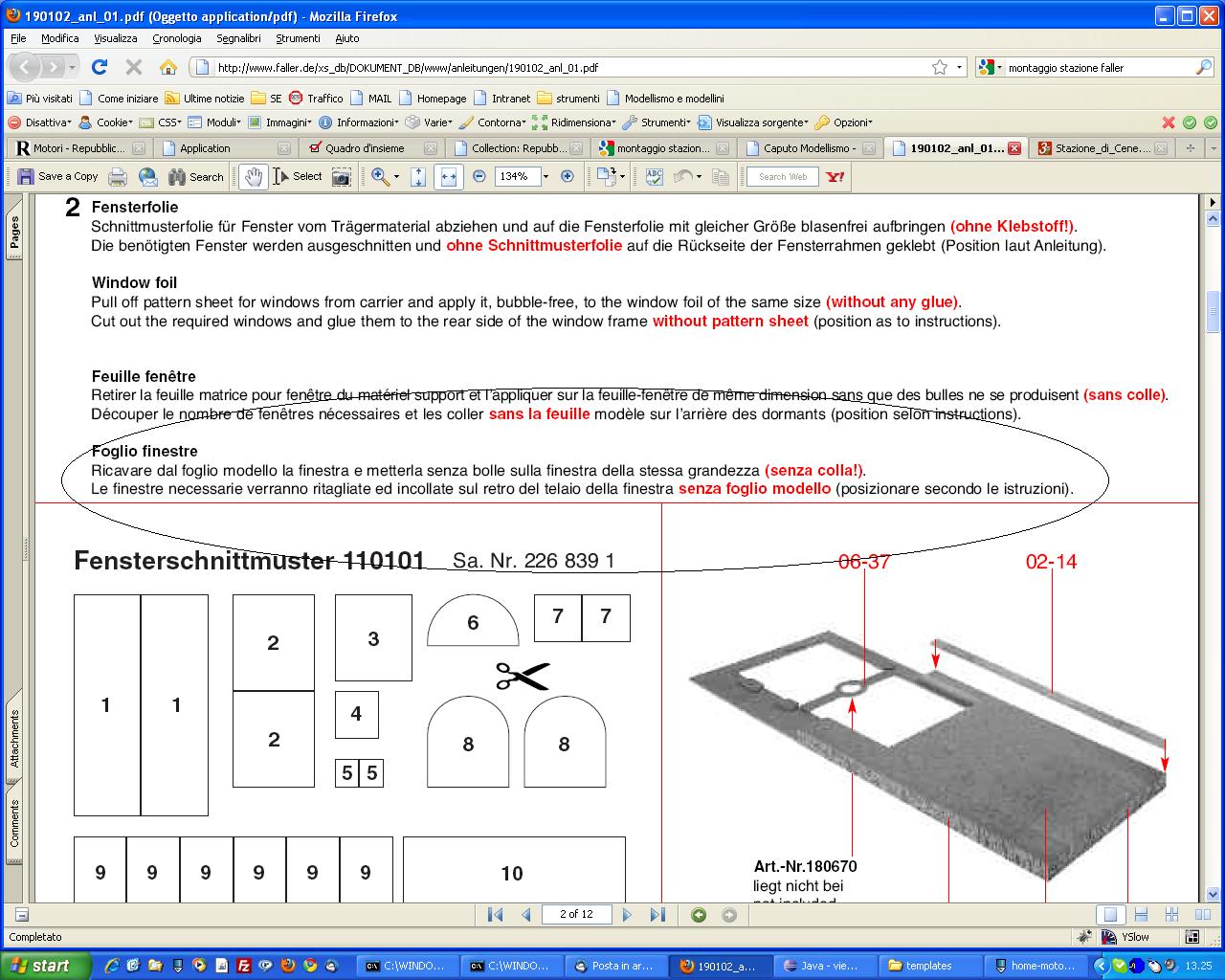This screenshot has height=980, width=1225.
Task: Toggle the Pages side panel
Action: [14, 234]
